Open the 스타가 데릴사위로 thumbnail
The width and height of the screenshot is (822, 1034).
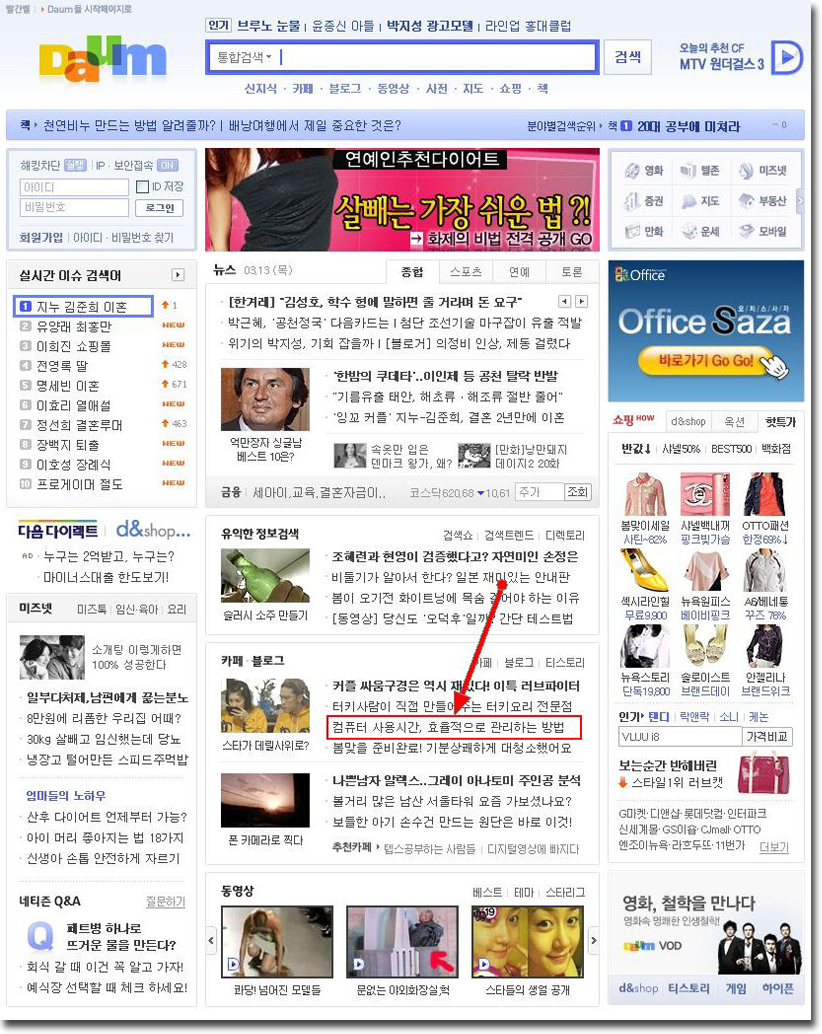click(x=266, y=705)
